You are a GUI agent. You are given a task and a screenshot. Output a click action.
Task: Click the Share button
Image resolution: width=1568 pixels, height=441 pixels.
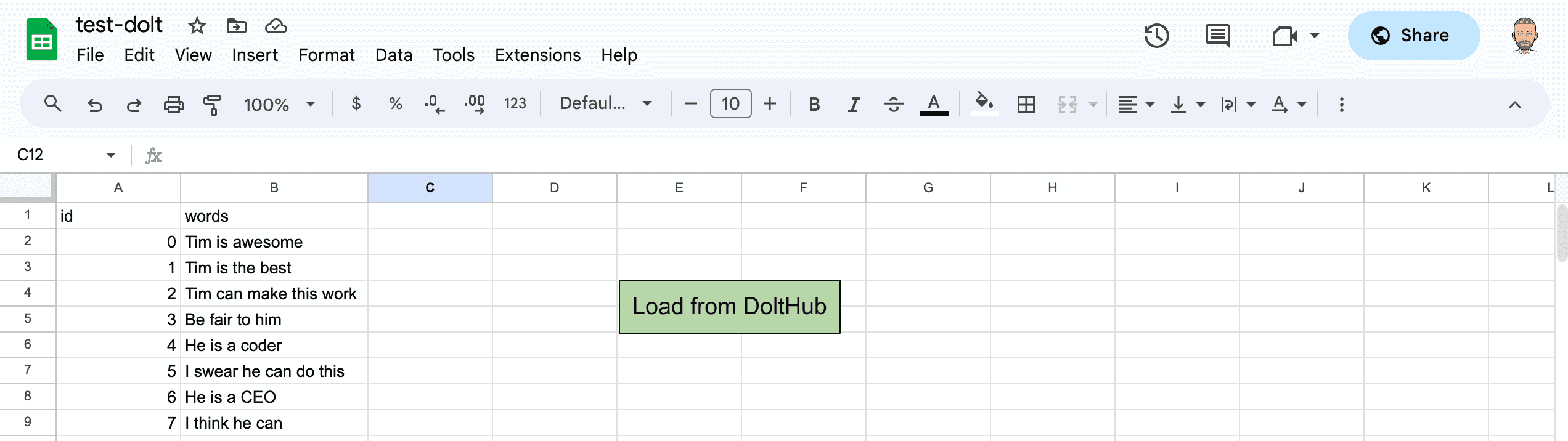coord(1413,36)
